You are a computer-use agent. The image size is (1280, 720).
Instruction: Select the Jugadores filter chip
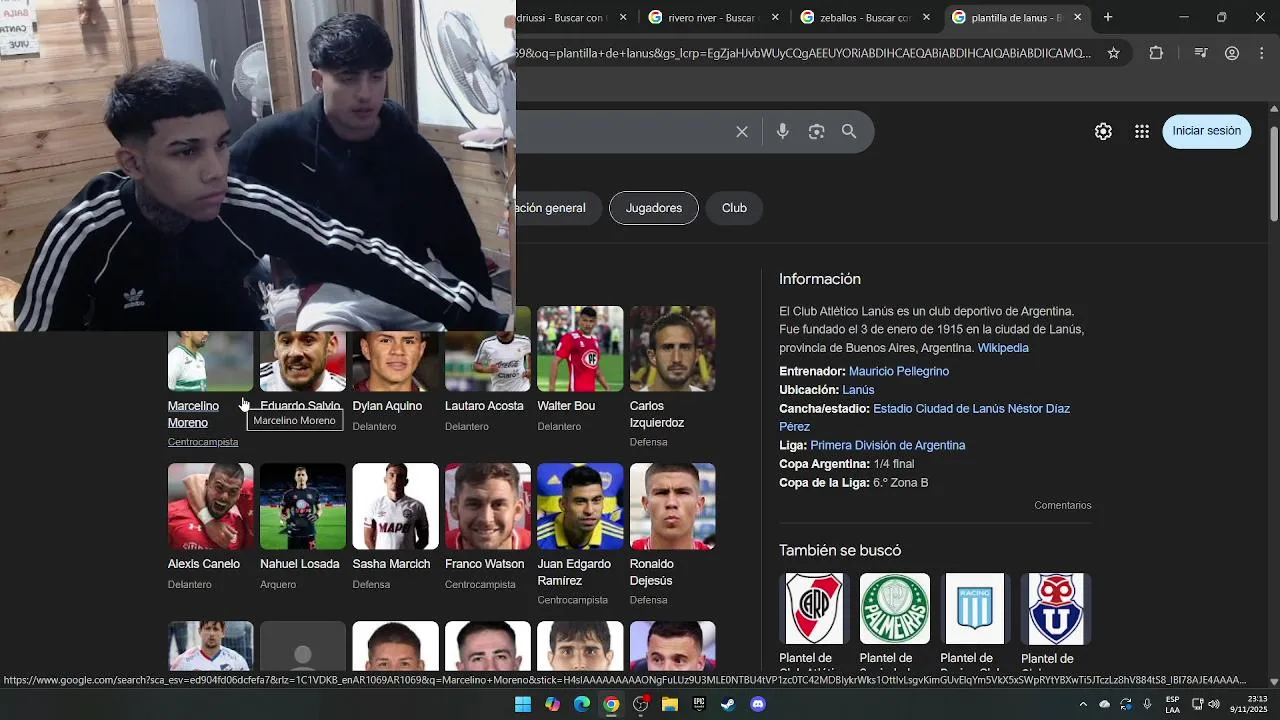tap(654, 208)
